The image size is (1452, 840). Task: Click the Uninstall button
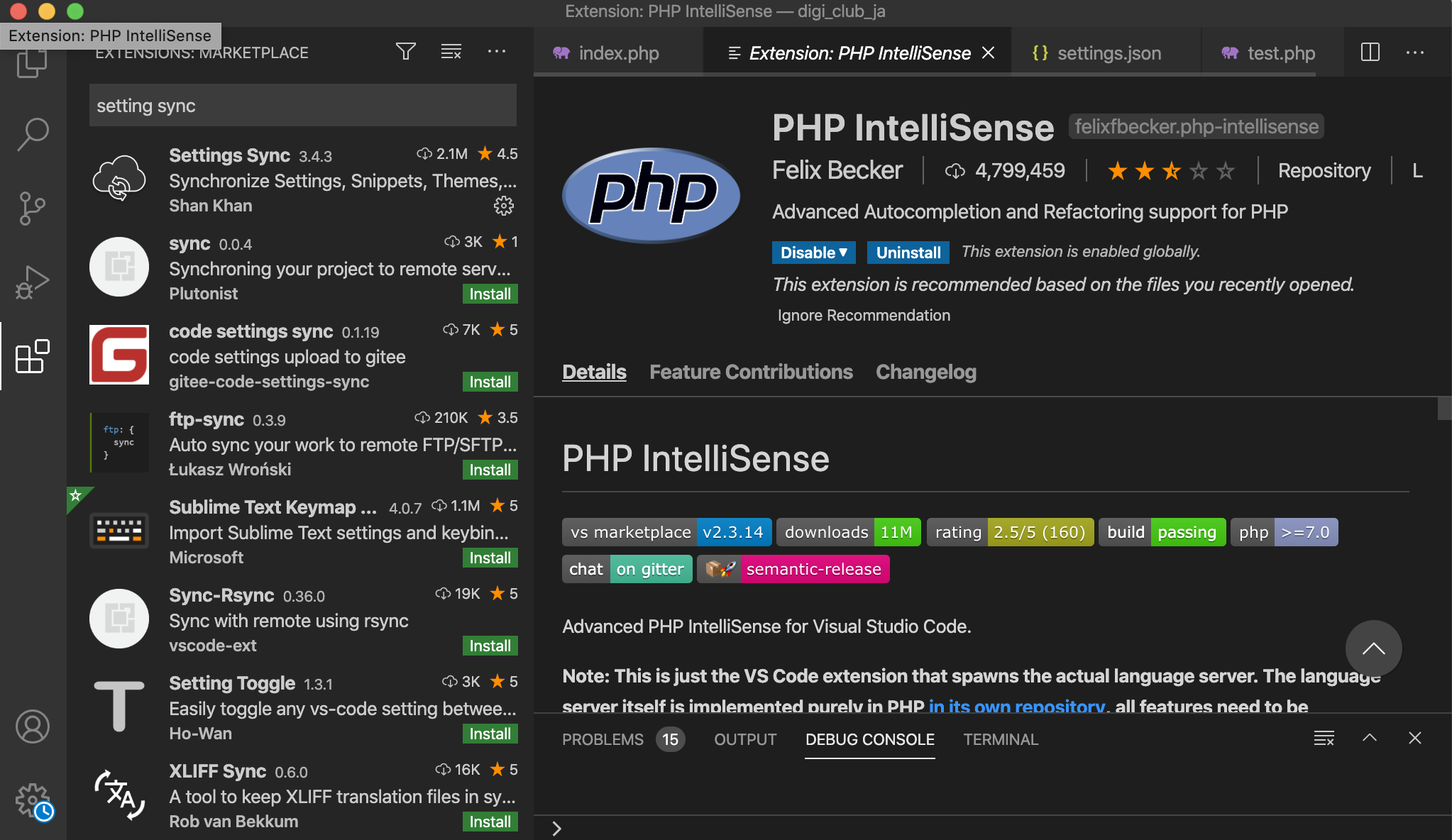pos(908,253)
